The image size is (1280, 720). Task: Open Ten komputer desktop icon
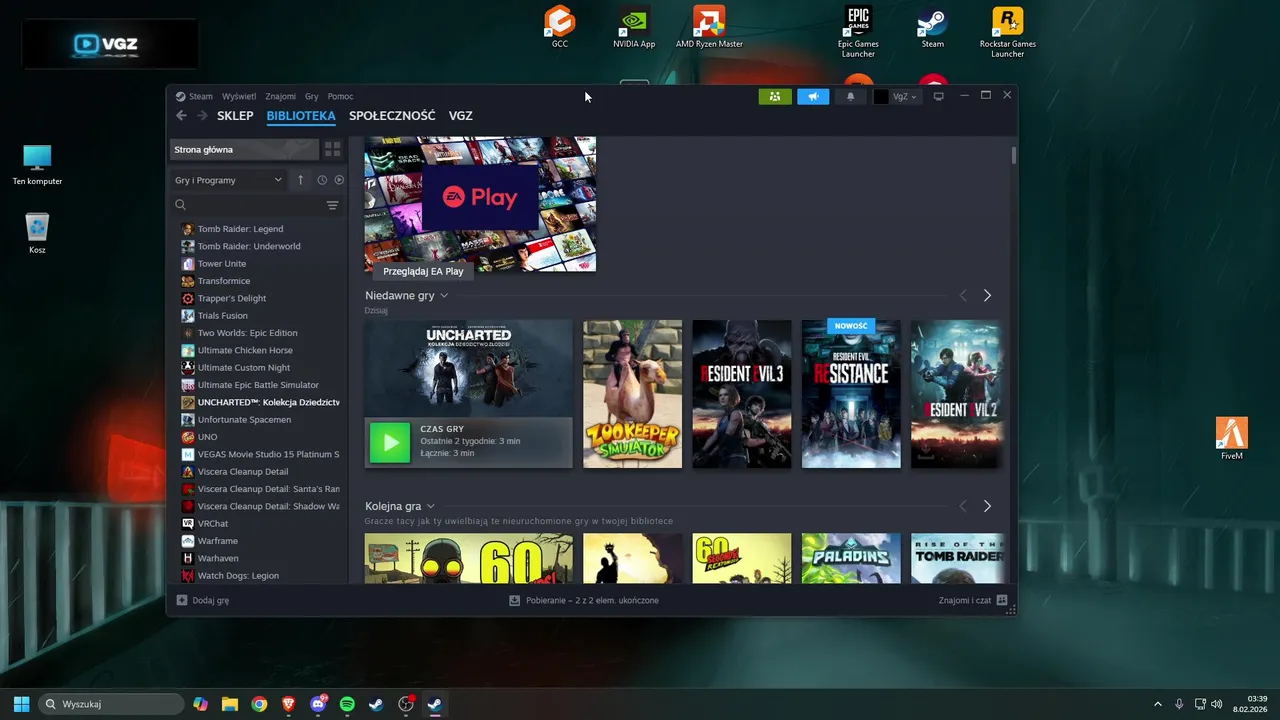coord(37,164)
